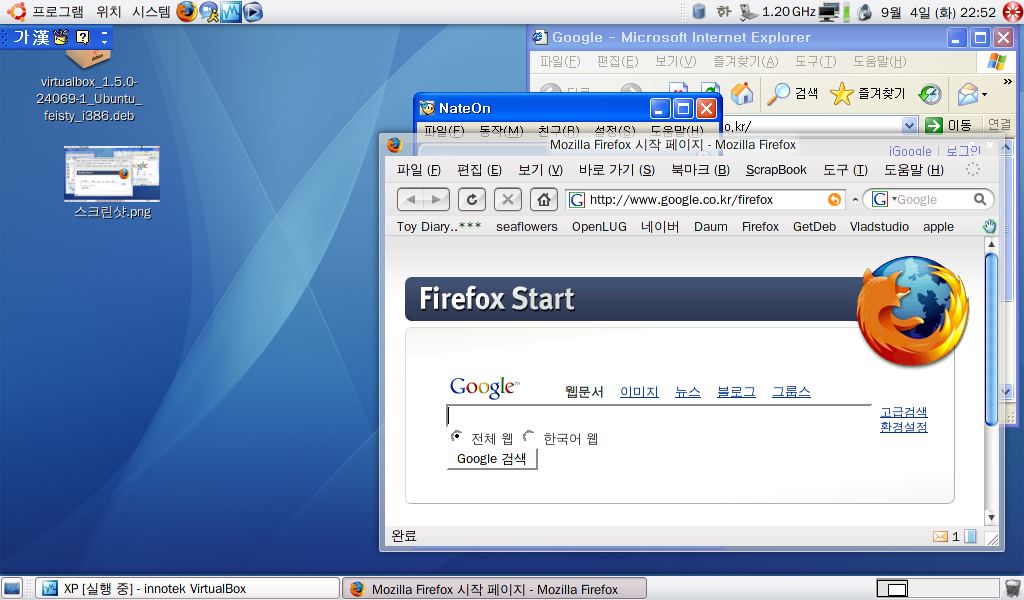
Task: Click the workspace switcher in the bottom panel
Action: 936,589
